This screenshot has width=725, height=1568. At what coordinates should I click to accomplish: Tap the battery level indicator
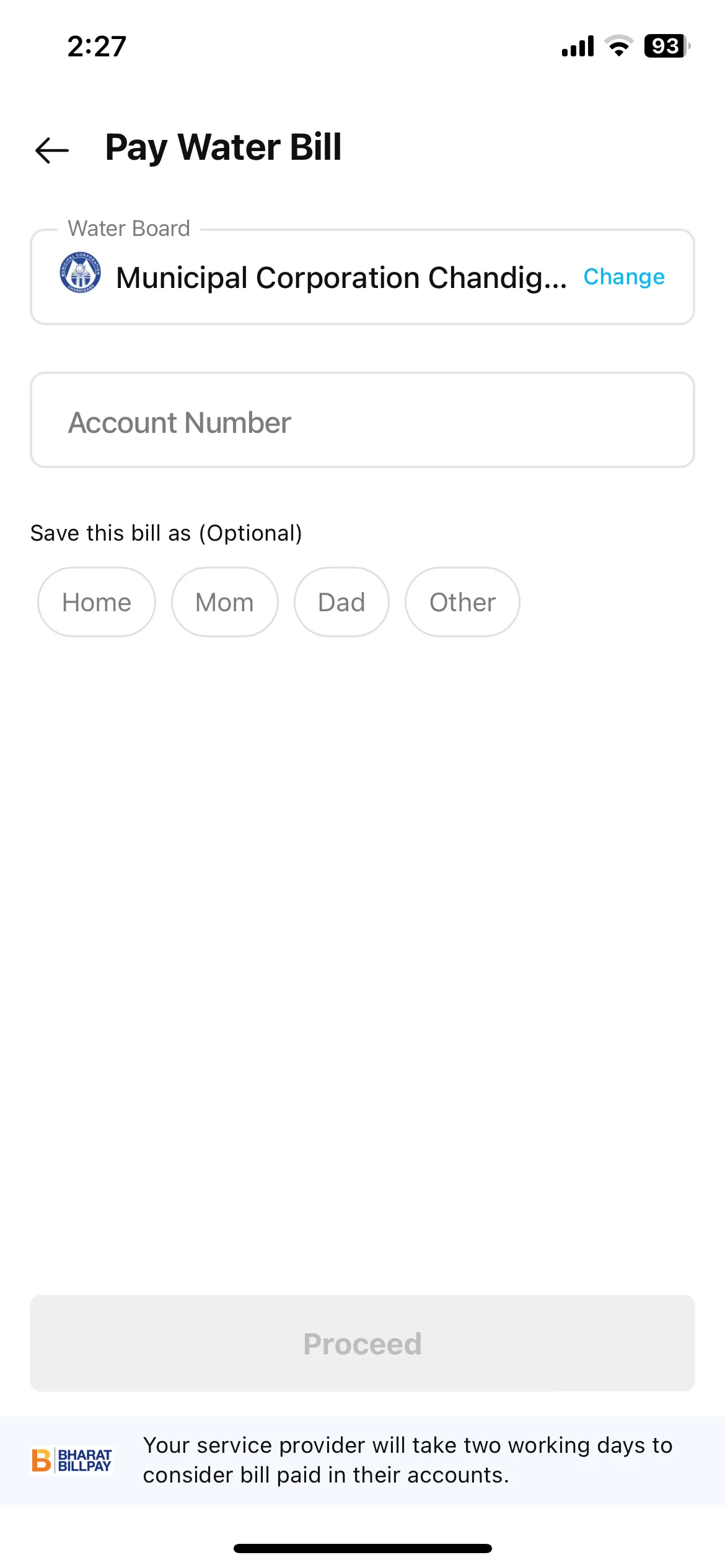[x=667, y=46]
